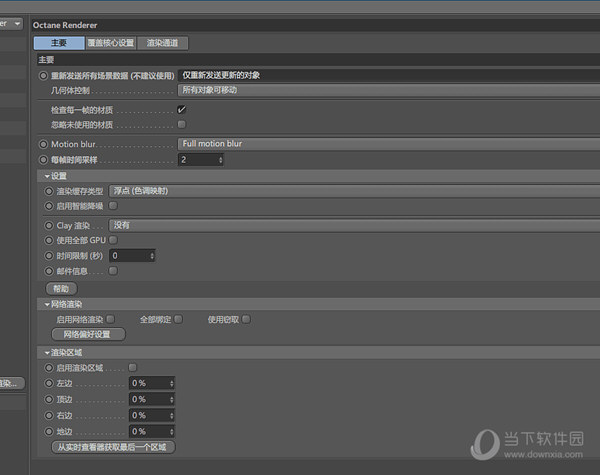Switch to the 渲染通道 tab
The image size is (600, 475).
coord(162,43)
